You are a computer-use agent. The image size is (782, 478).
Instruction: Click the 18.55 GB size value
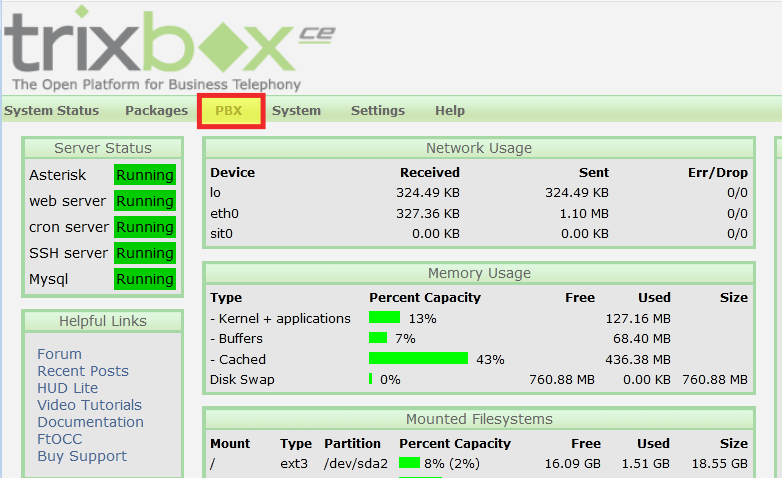coord(720,464)
